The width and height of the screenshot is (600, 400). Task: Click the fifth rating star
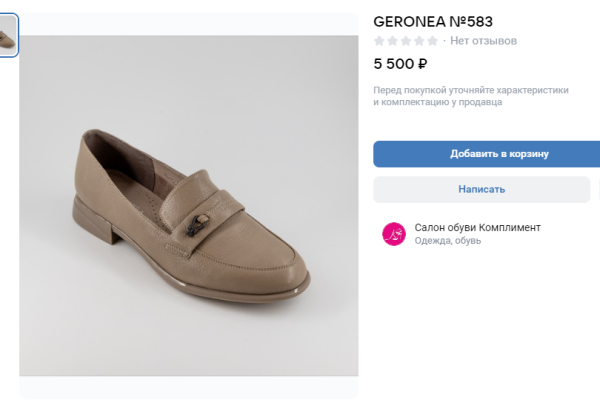432,41
